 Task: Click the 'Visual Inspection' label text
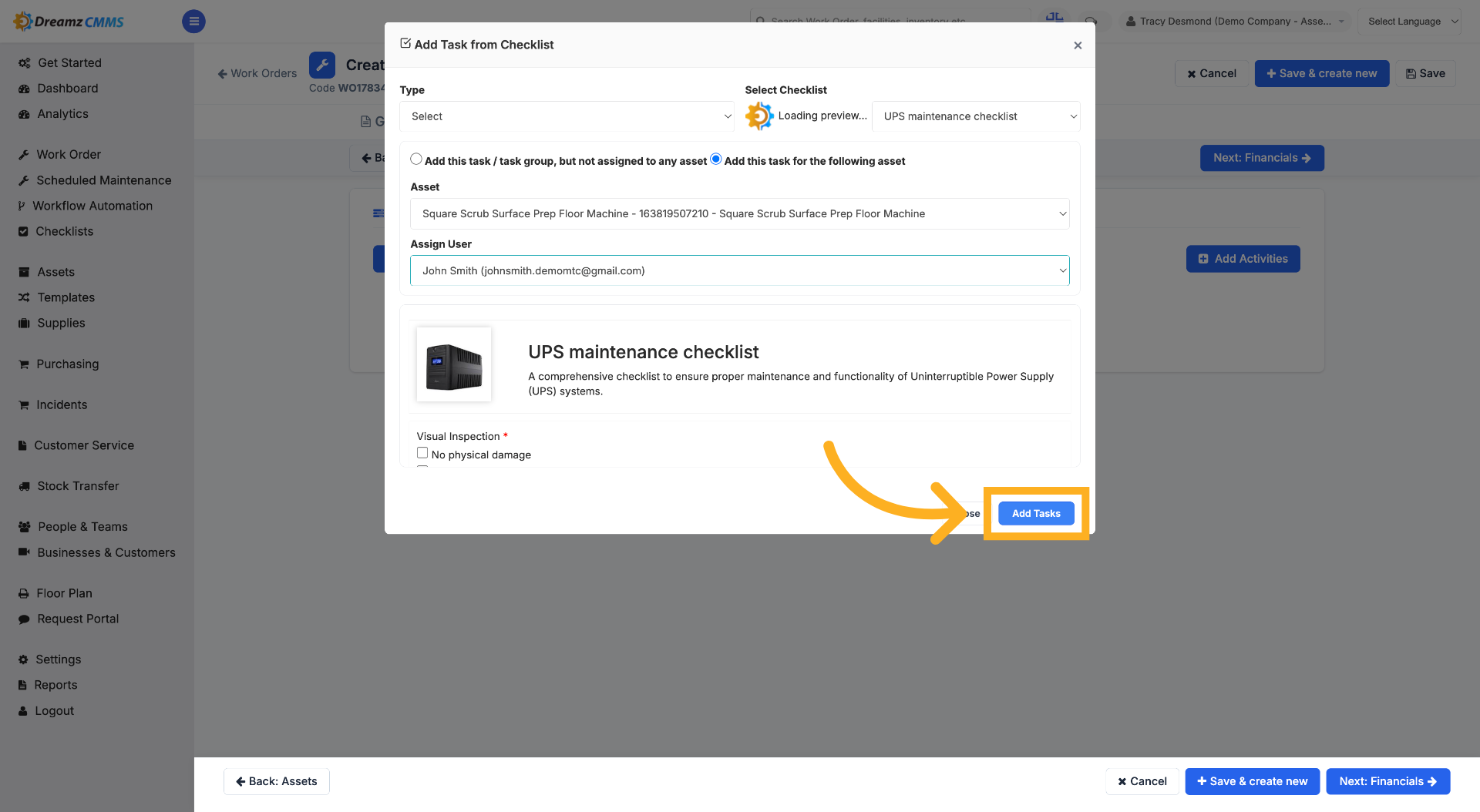click(x=458, y=437)
